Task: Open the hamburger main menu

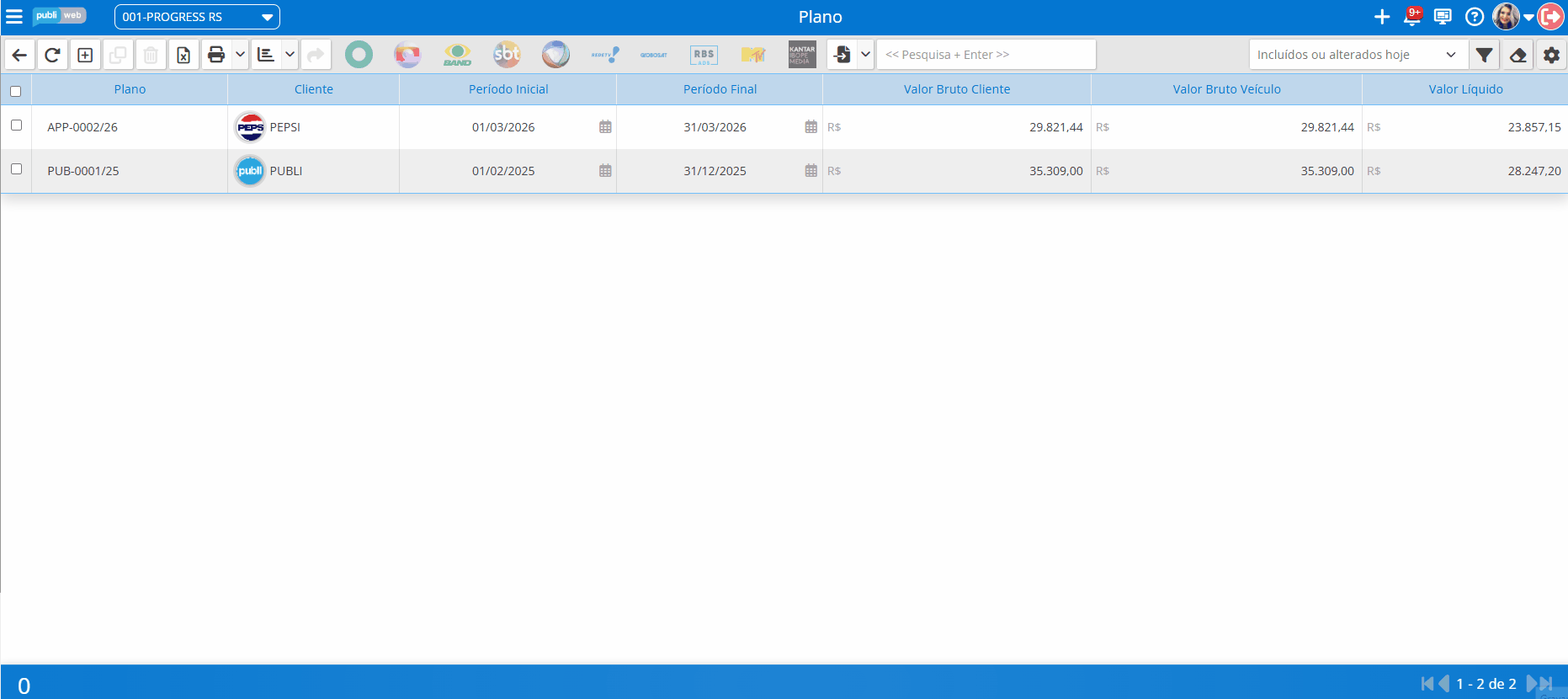Action: click(14, 17)
